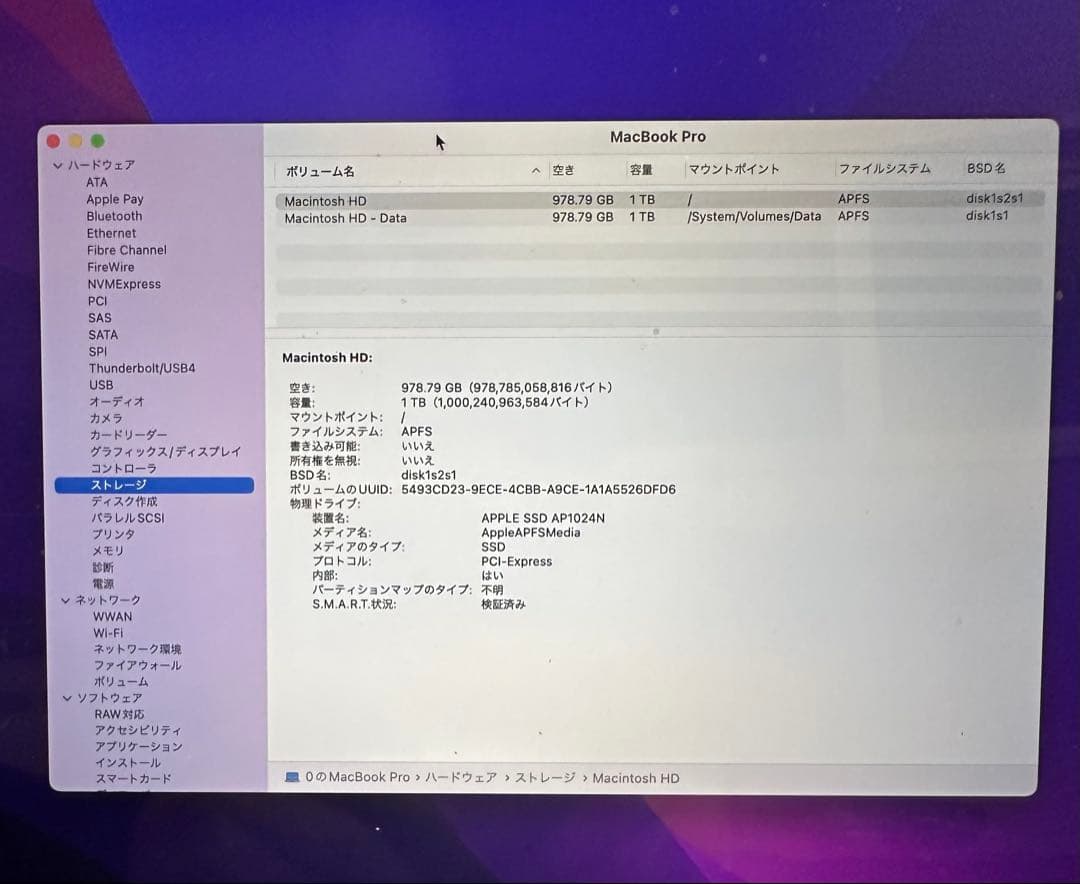Collapse the ハードウェア sidebar section
Screen dimensions: 1080x884
click(58, 165)
